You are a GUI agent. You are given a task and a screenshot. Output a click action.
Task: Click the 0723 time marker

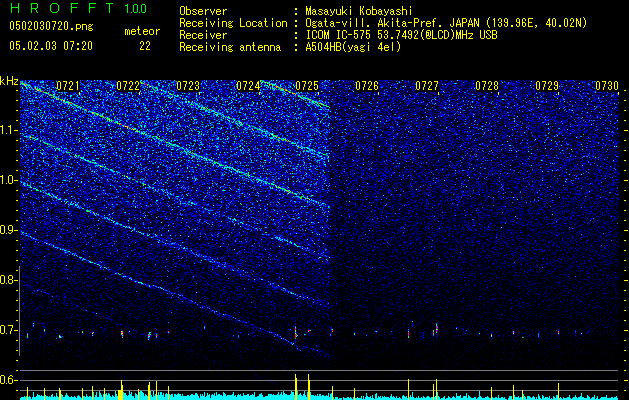188,86
